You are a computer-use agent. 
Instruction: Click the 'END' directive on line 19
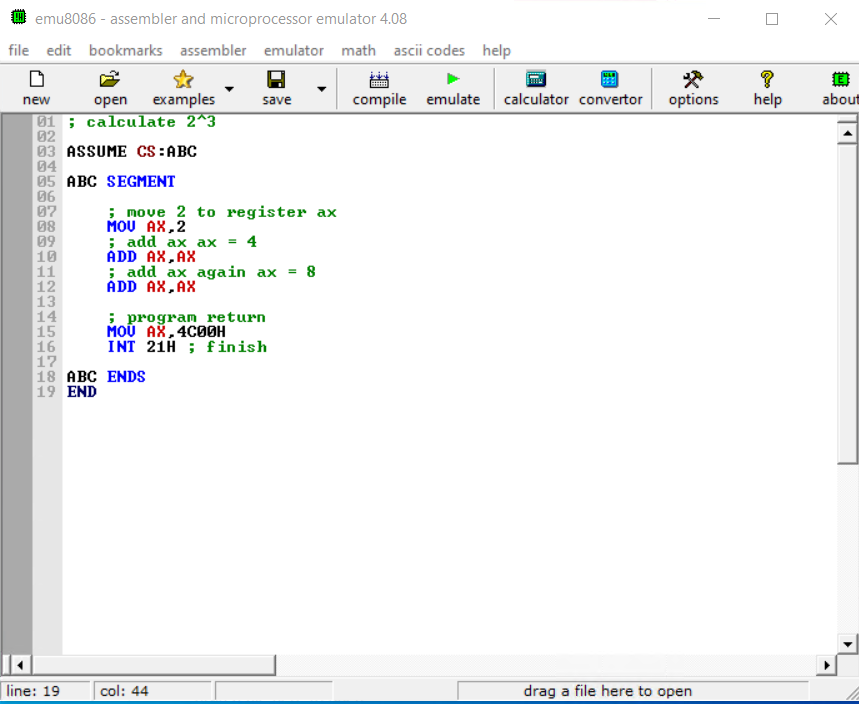click(x=82, y=392)
